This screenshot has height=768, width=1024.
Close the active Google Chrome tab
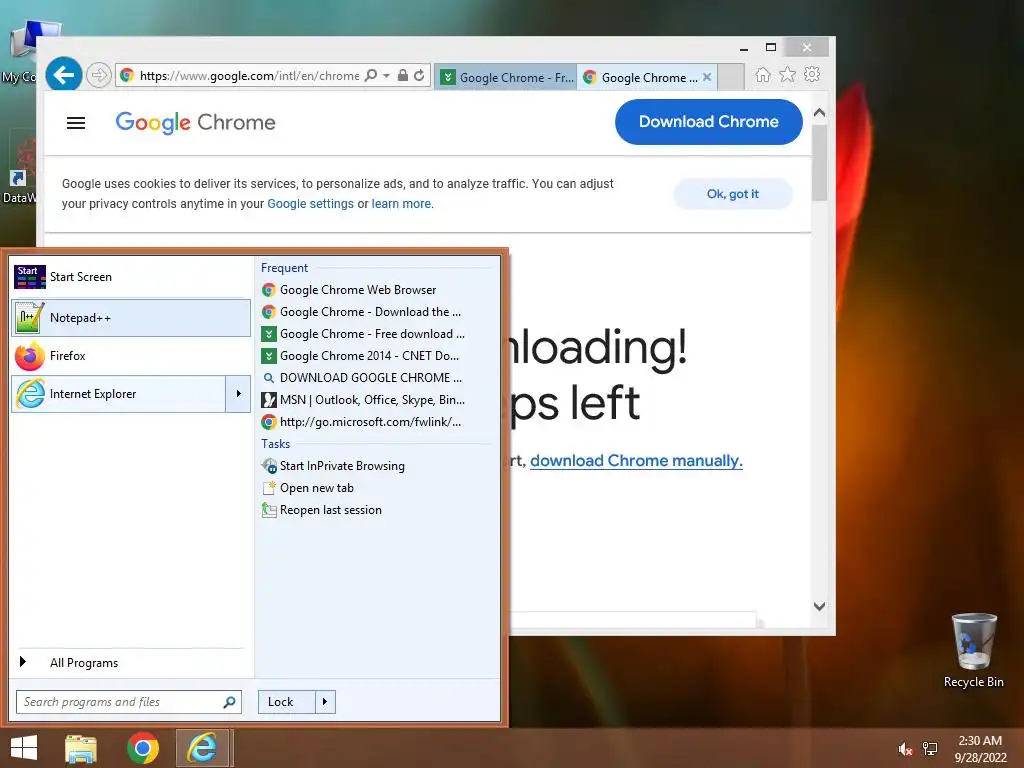[707, 77]
